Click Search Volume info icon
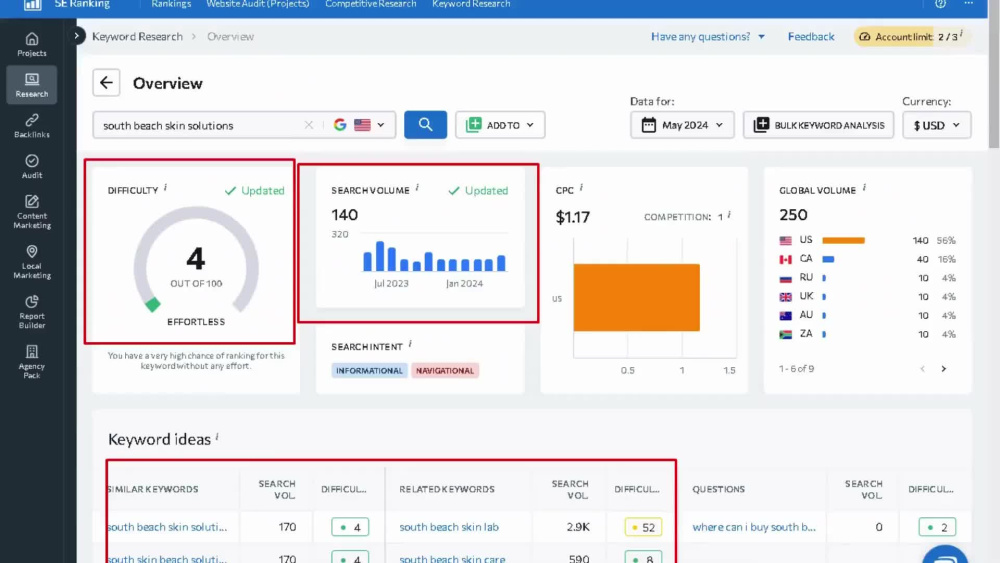Screen dimensions: 1000x563 pos(417,187)
